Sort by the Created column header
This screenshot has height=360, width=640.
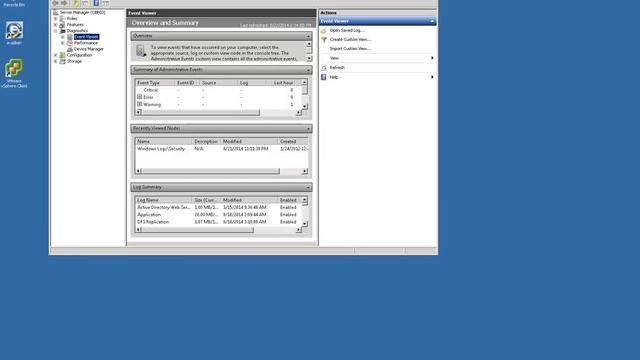tap(293, 142)
